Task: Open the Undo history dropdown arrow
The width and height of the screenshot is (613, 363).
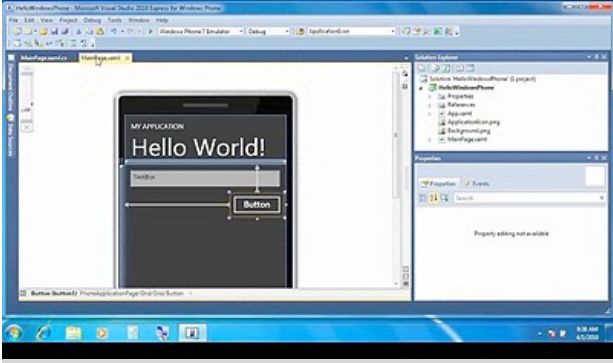Action: point(122,31)
